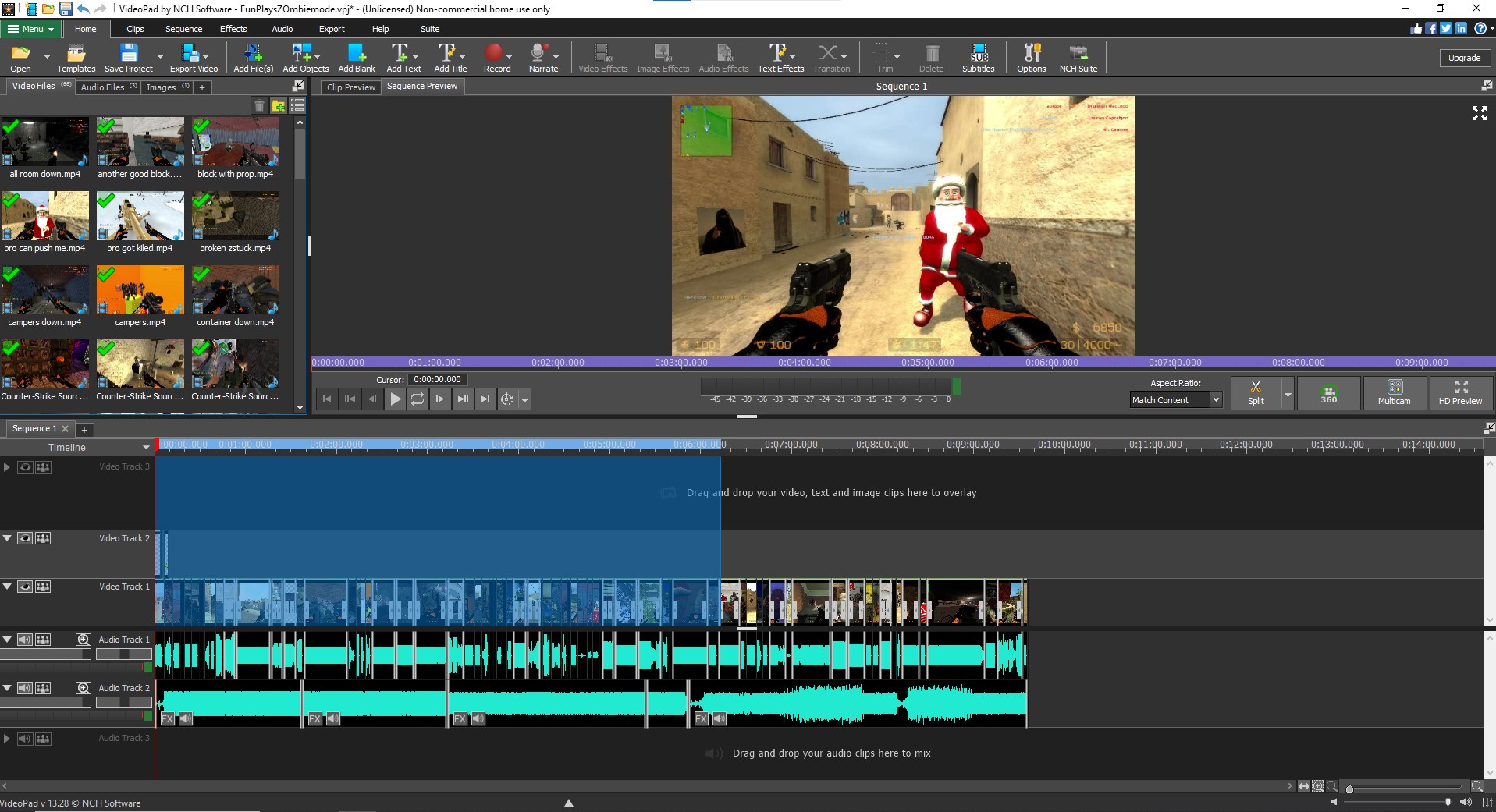Open the help question mark icon
The height and width of the screenshot is (812, 1496).
pos(1480,28)
